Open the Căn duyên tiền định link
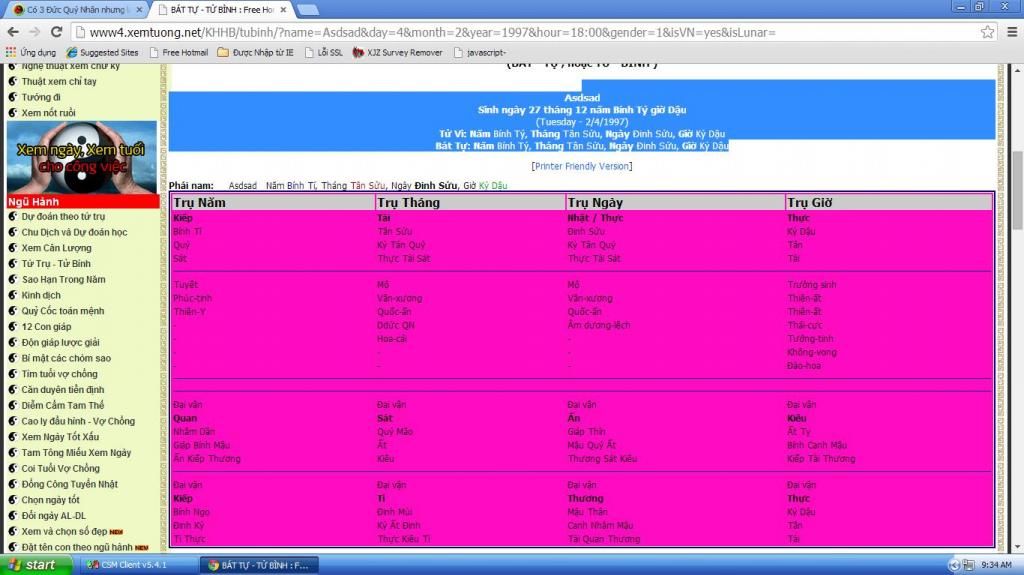The width and height of the screenshot is (1024, 575). (x=63, y=389)
